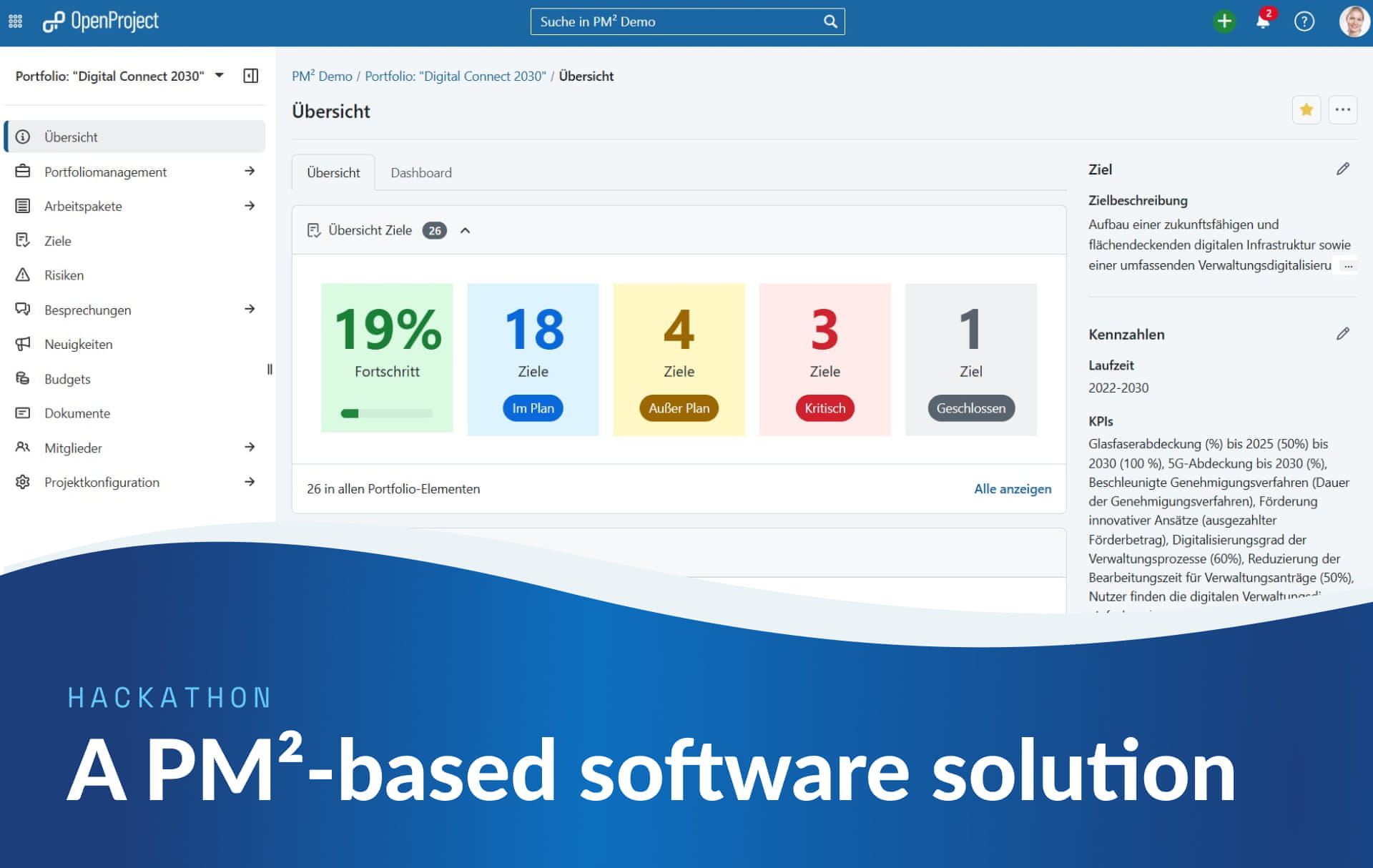
Task: Click the Fortschritt progress bar
Action: [x=387, y=413]
